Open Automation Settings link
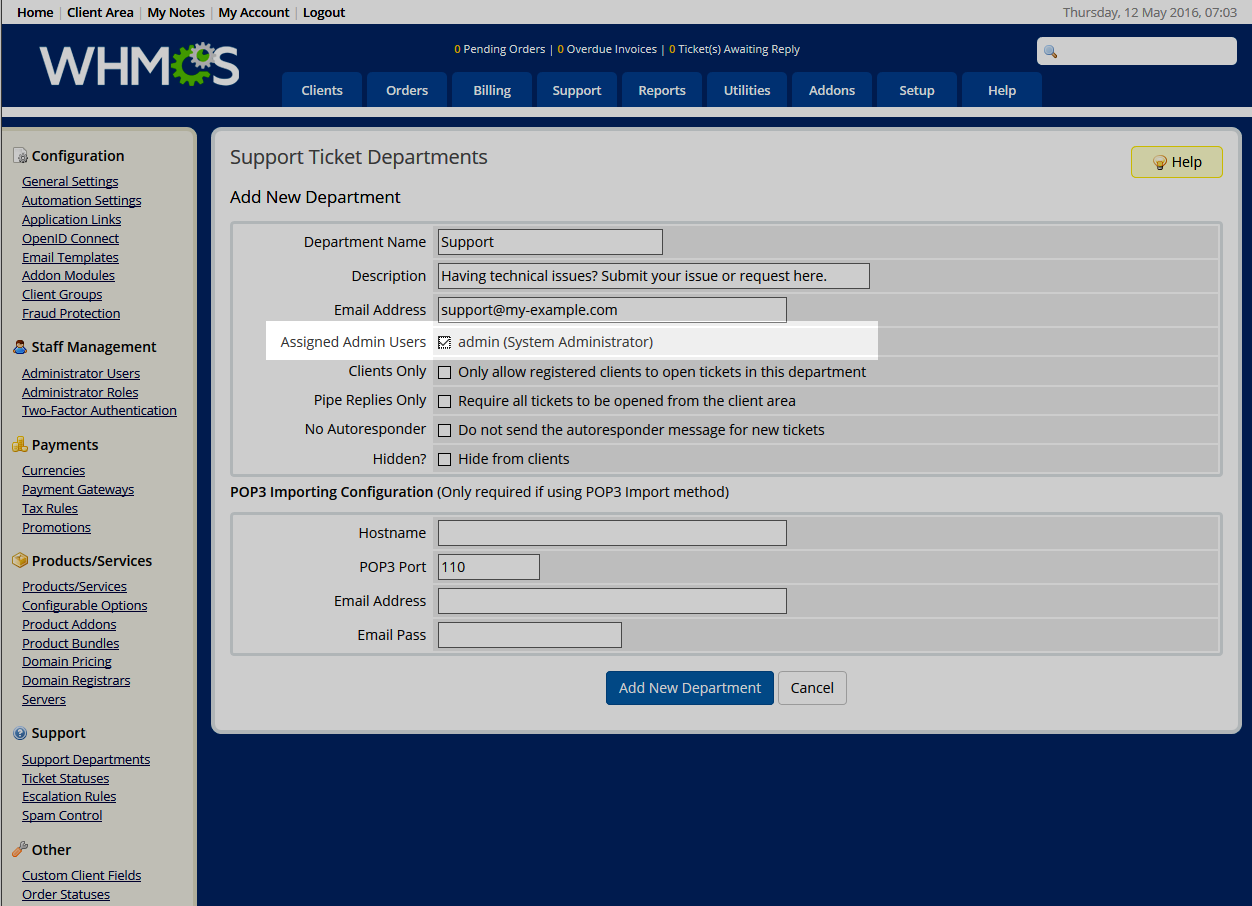This screenshot has height=906, width=1252. coord(82,201)
